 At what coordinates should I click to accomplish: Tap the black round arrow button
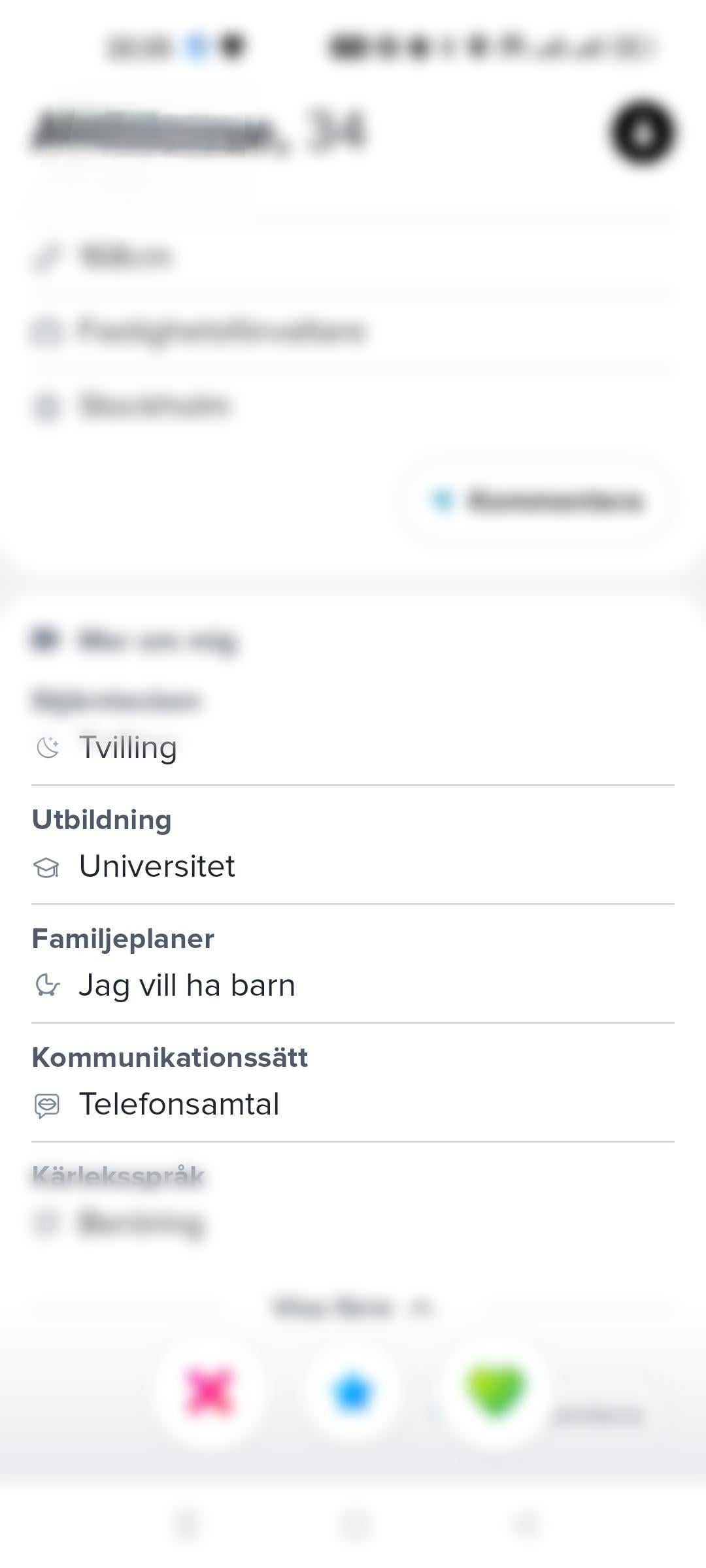[643, 133]
